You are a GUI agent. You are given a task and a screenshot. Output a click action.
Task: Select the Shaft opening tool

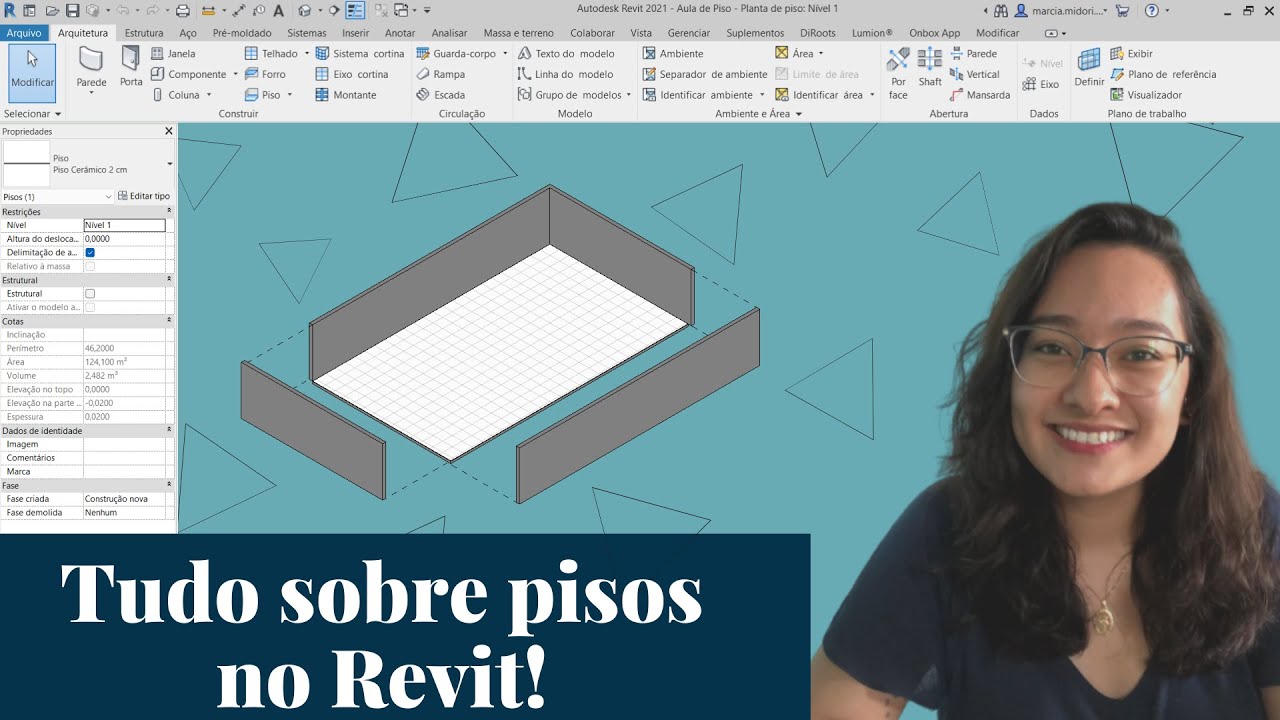[x=930, y=67]
